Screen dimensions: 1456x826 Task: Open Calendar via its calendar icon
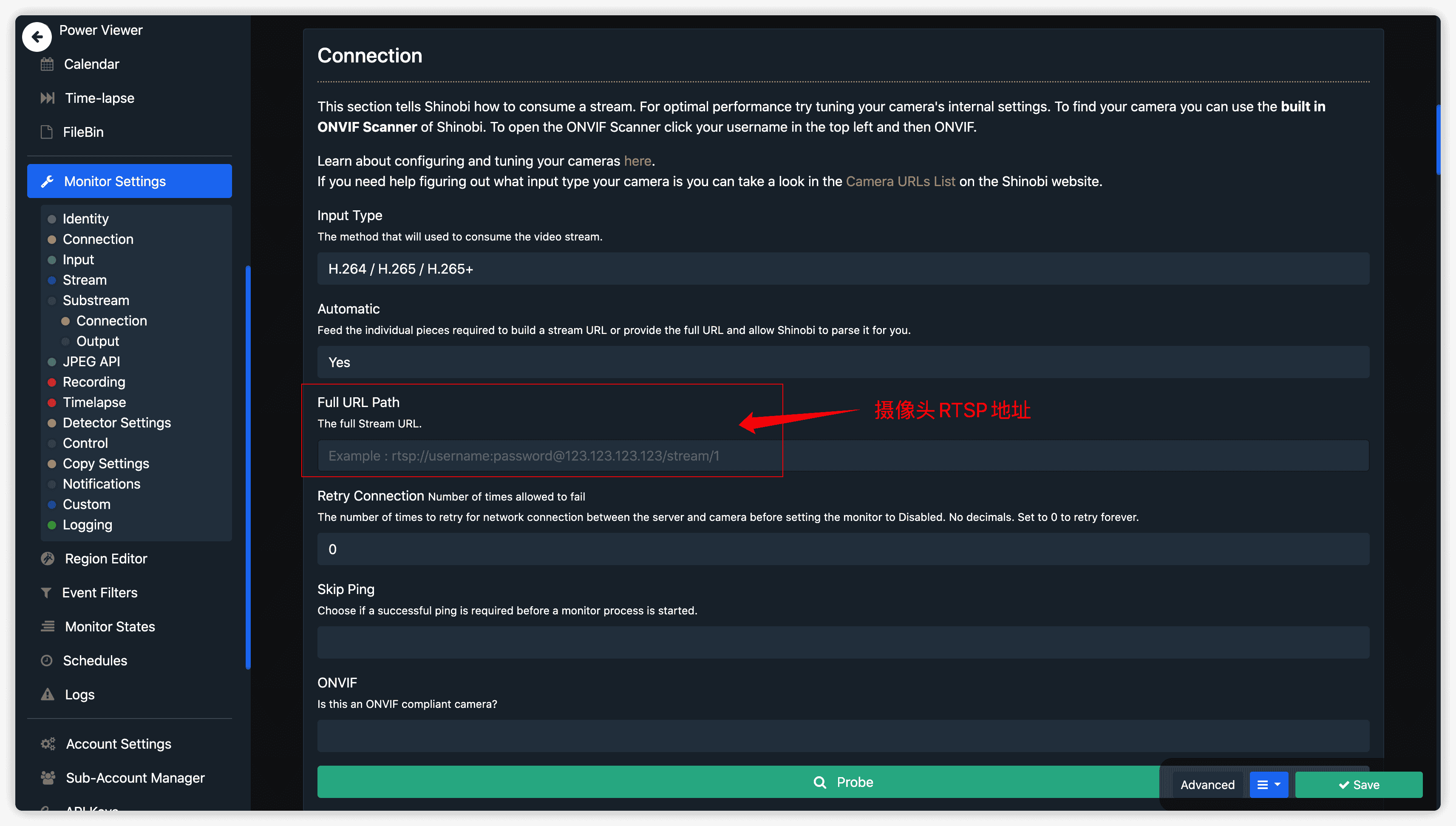click(x=47, y=64)
